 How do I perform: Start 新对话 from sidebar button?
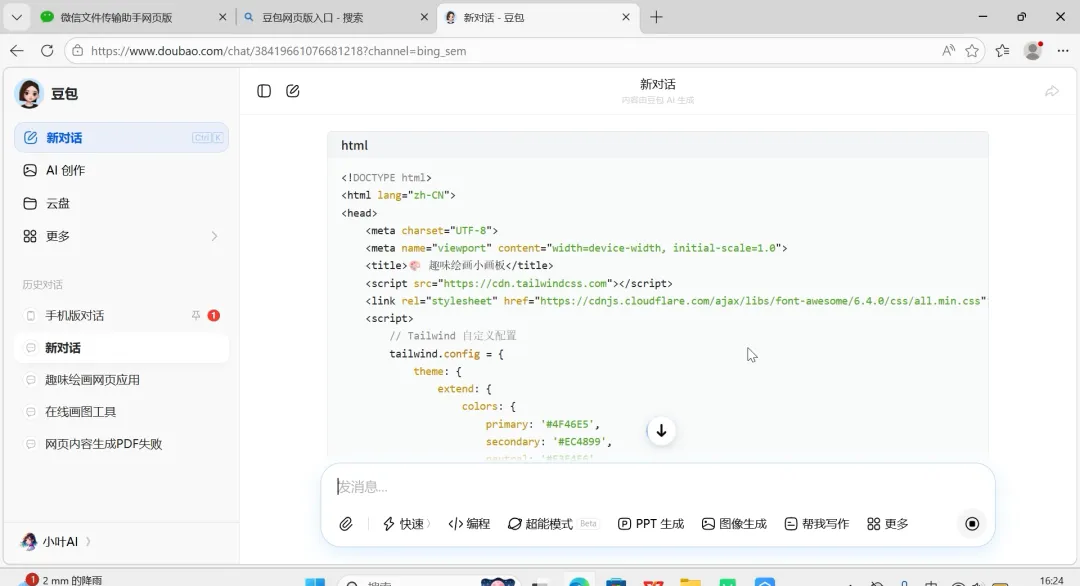pyautogui.click(x=121, y=138)
